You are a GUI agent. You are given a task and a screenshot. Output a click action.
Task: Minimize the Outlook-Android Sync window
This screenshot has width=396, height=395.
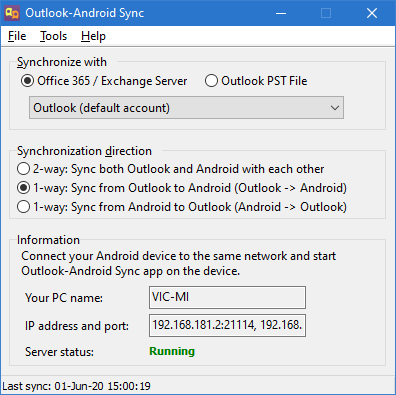pos(281,13)
